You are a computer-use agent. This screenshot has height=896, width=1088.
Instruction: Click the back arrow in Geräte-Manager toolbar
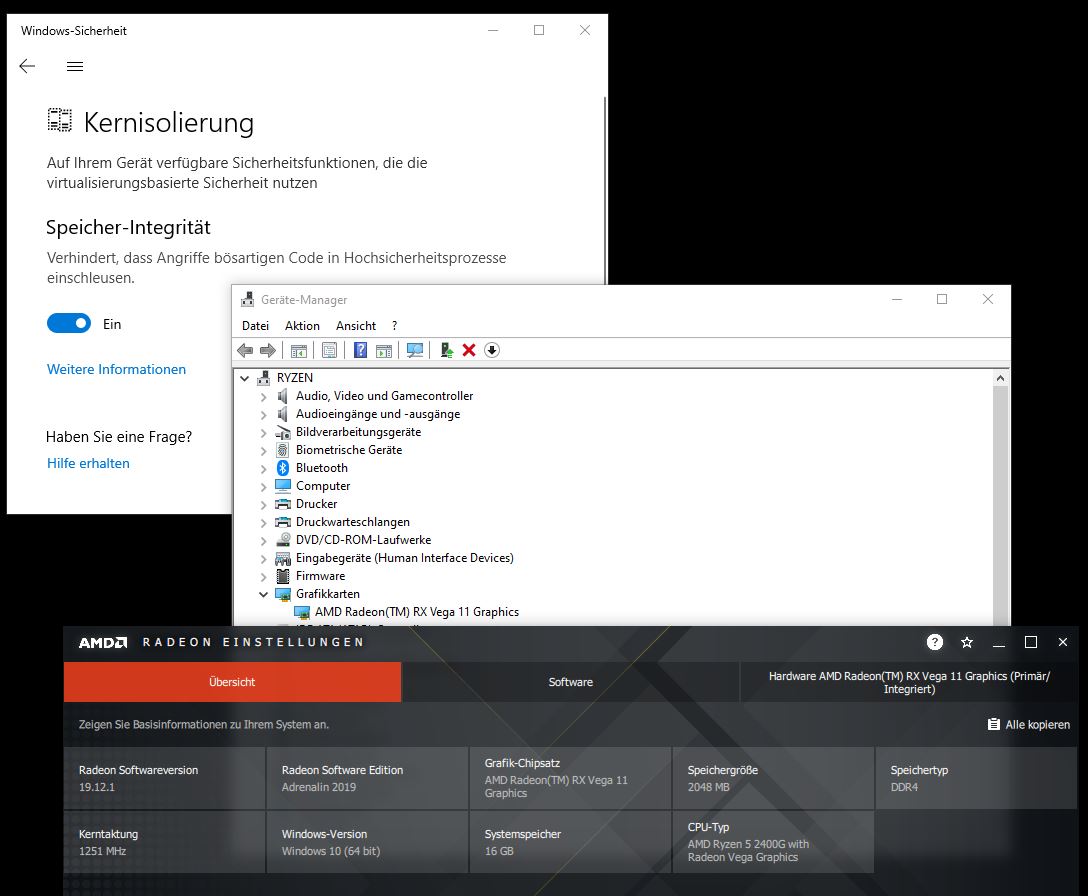245,350
